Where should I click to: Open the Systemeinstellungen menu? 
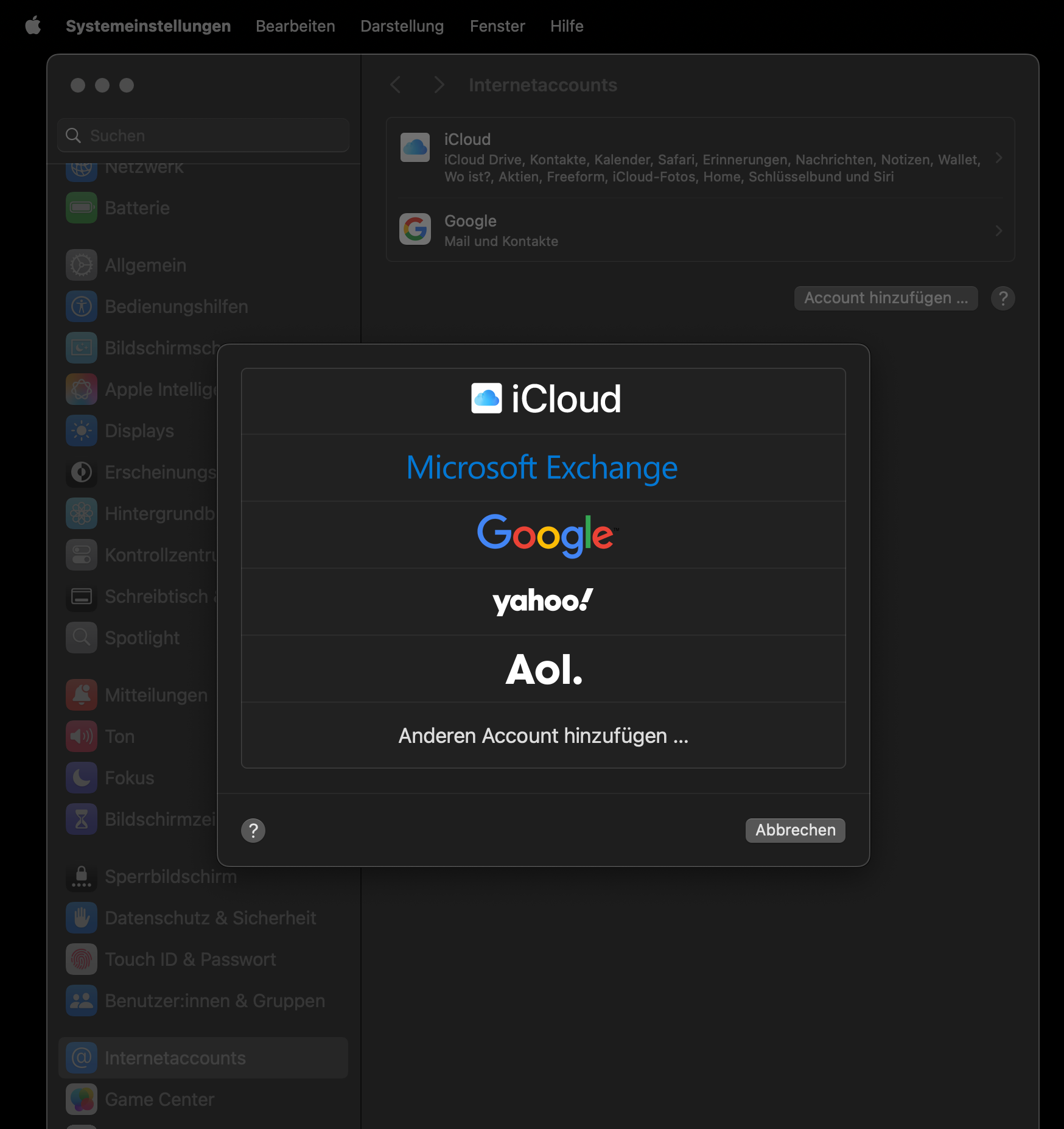(x=148, y=26)
